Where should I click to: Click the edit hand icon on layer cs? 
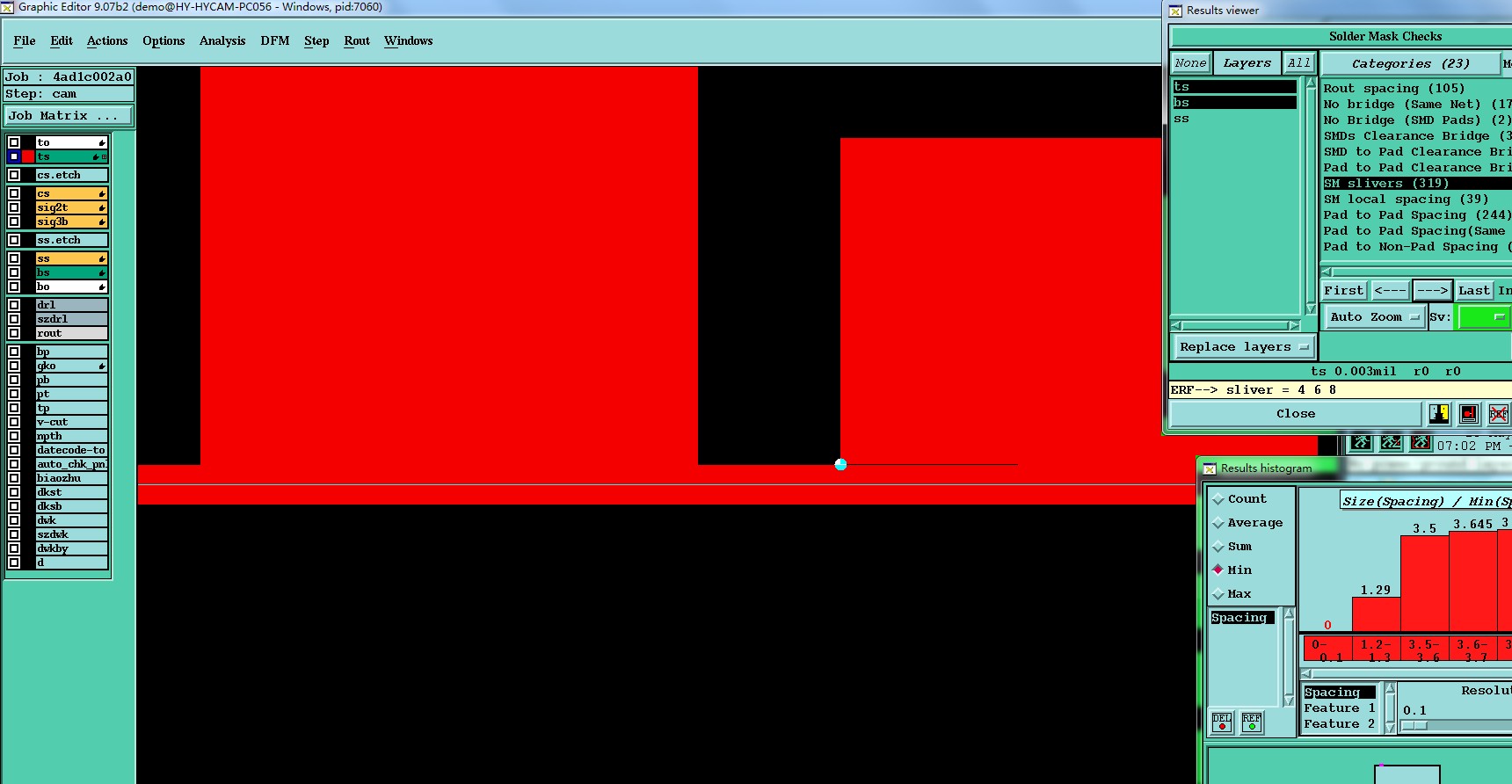102,193
